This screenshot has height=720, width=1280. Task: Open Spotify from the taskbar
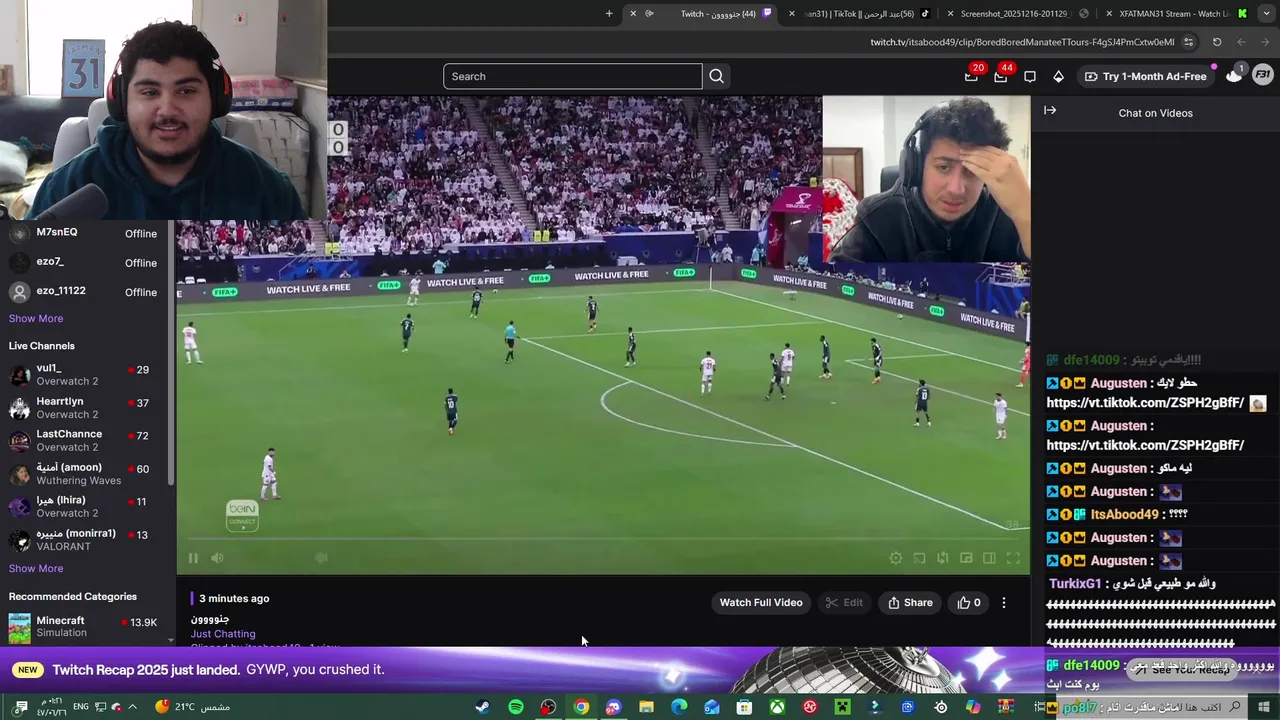tap(516, 707)
